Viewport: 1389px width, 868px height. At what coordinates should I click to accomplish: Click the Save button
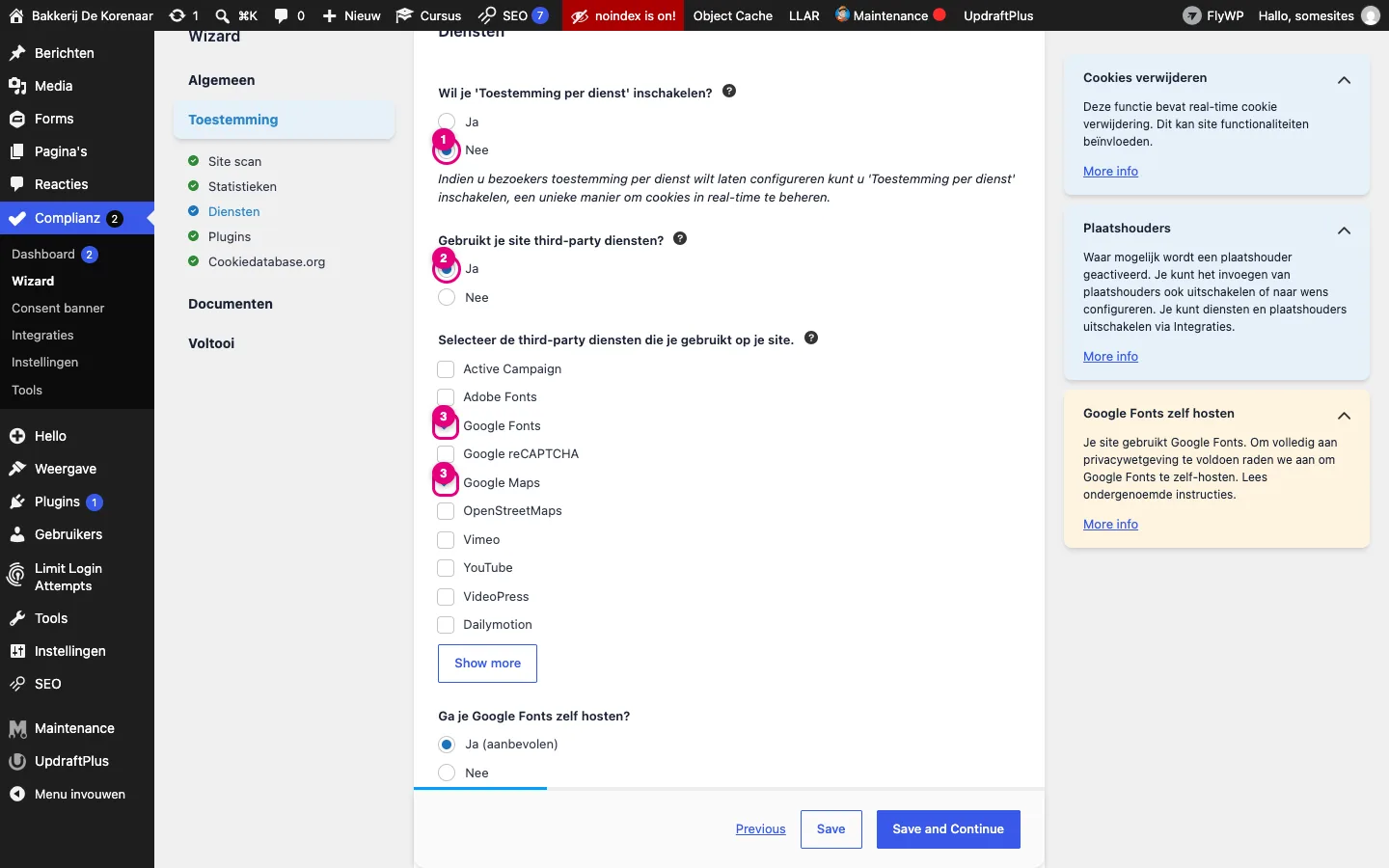[831, 829]
